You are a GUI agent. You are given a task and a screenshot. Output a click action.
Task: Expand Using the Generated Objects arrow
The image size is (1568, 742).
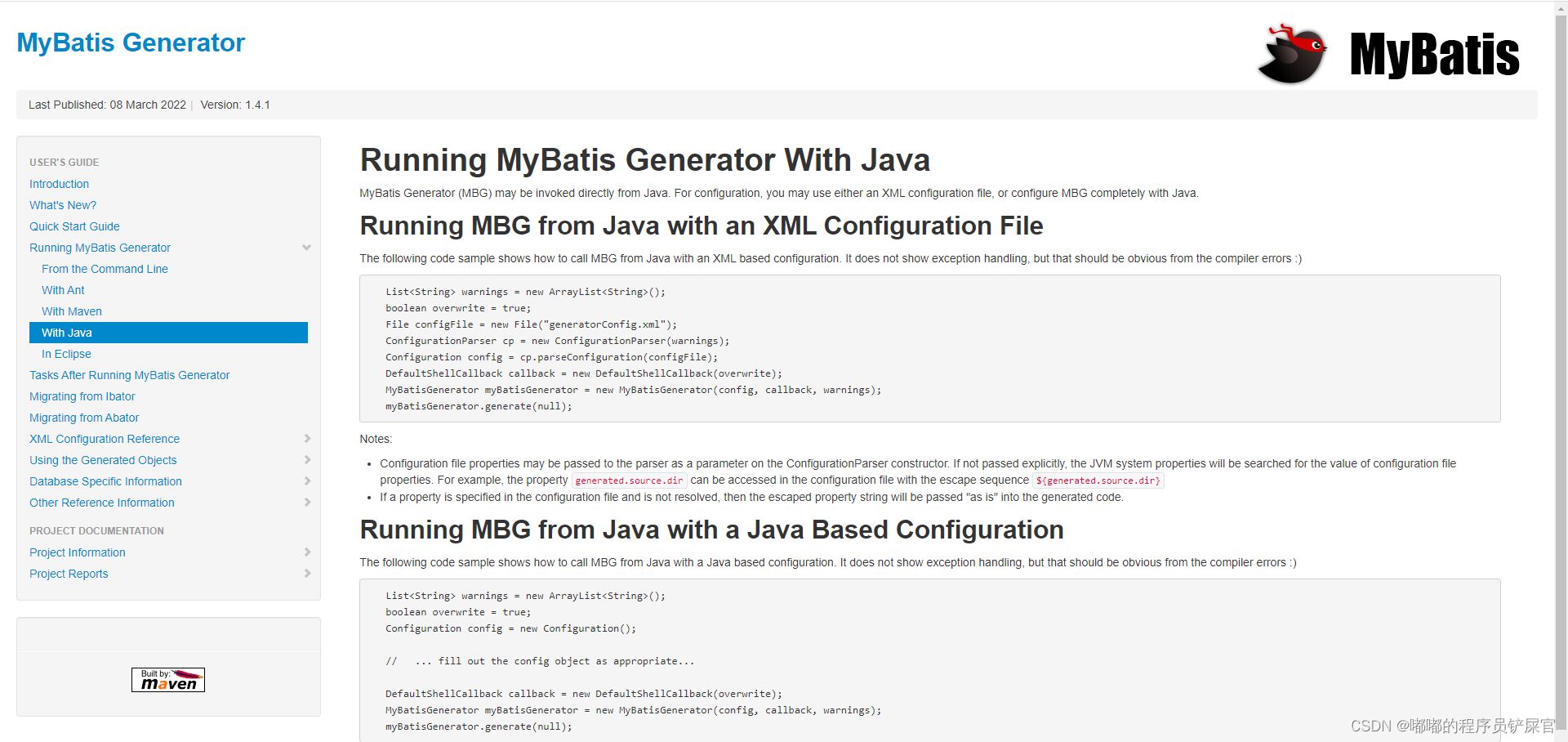(x=307, y=460)
